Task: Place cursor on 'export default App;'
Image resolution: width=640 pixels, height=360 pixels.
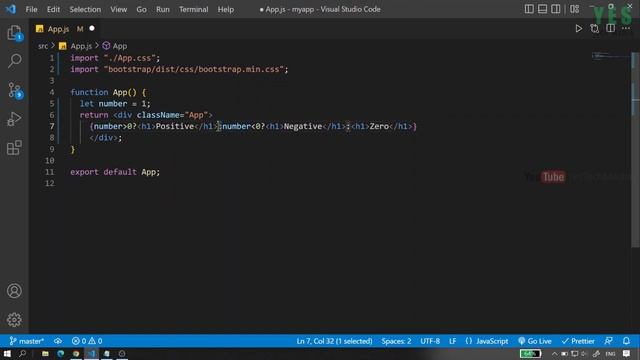Action: (115, 172)
